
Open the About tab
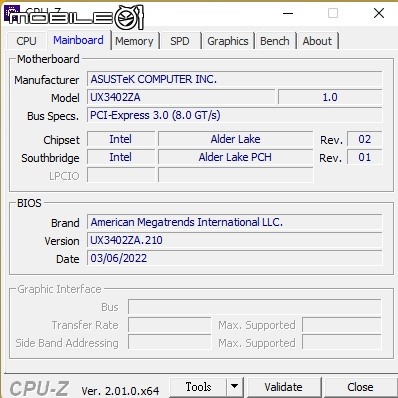(x=317, y=41)
